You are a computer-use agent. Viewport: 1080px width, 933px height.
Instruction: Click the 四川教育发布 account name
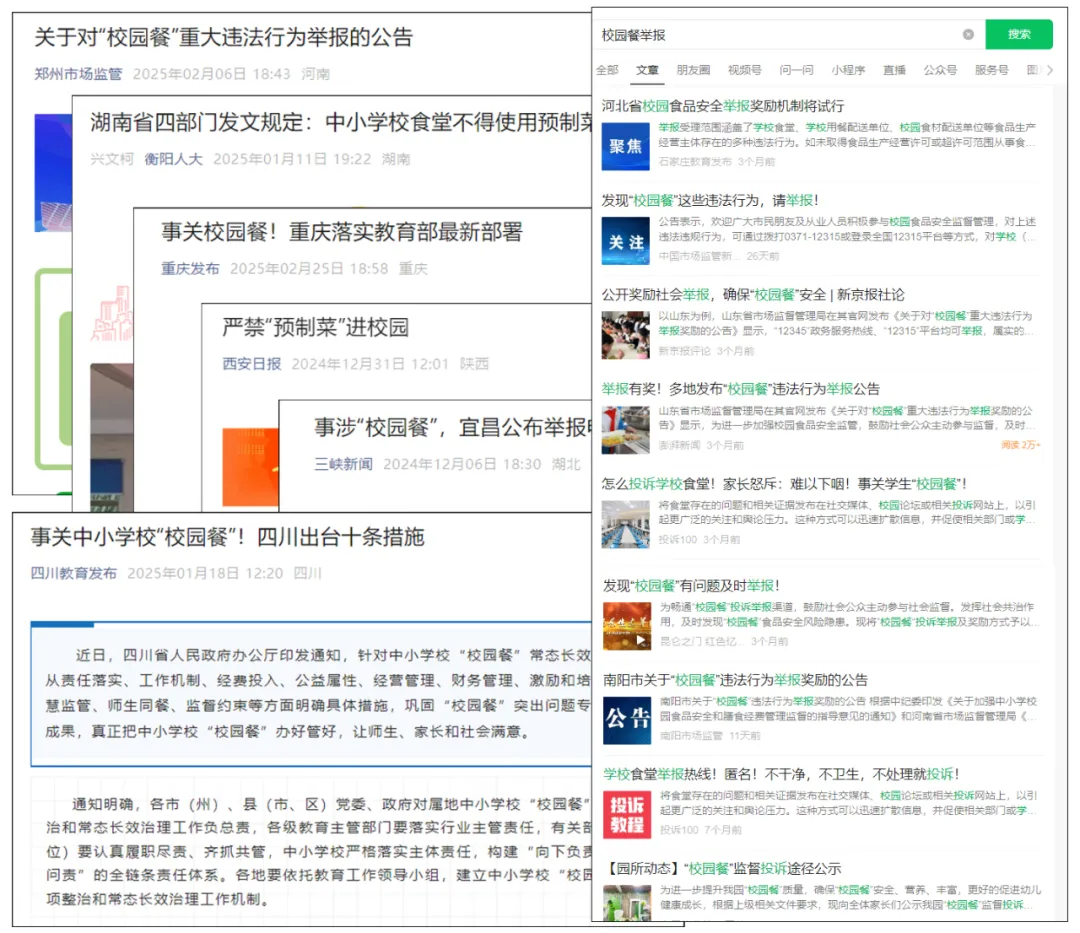74,573
